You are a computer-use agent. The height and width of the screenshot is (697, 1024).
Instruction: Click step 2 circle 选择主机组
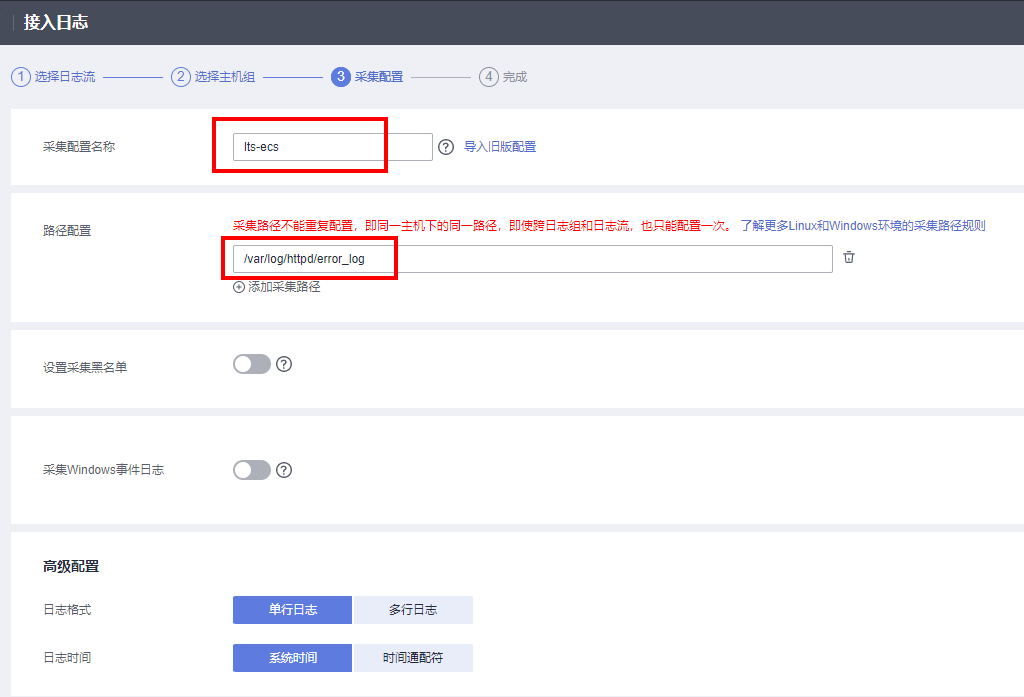point(180,77)
